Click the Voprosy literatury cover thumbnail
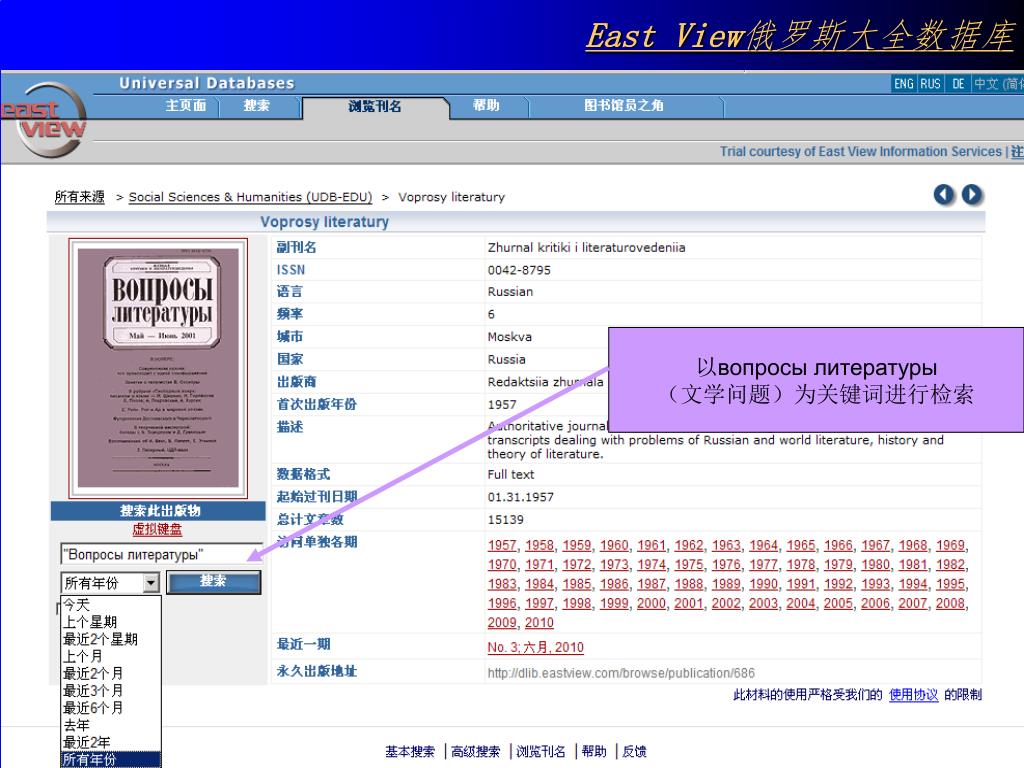Viewport: 1024px width, 768px height. [x=158, y=368]
